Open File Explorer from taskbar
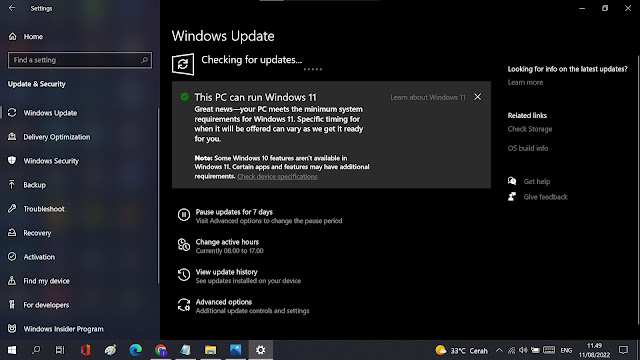 [x=211, y=350]
